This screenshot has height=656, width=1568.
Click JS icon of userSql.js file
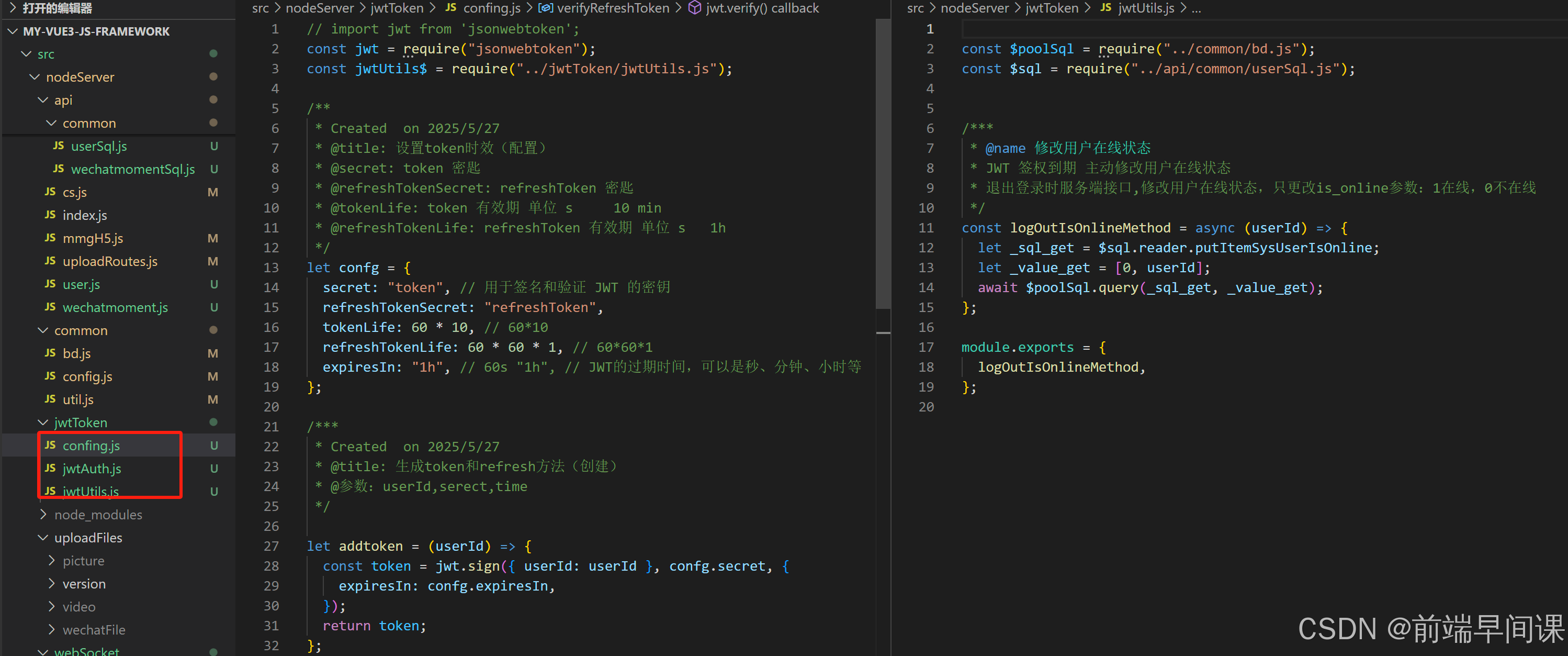[x=59, y=146]
